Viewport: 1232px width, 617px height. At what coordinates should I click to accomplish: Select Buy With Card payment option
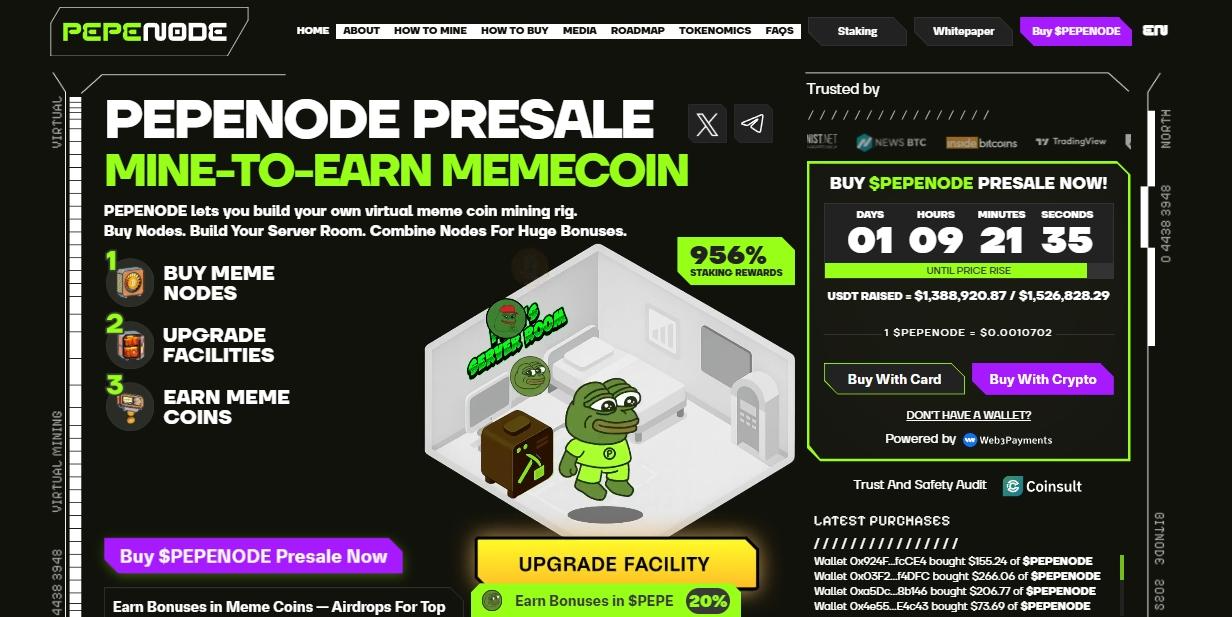click(894, 379)
